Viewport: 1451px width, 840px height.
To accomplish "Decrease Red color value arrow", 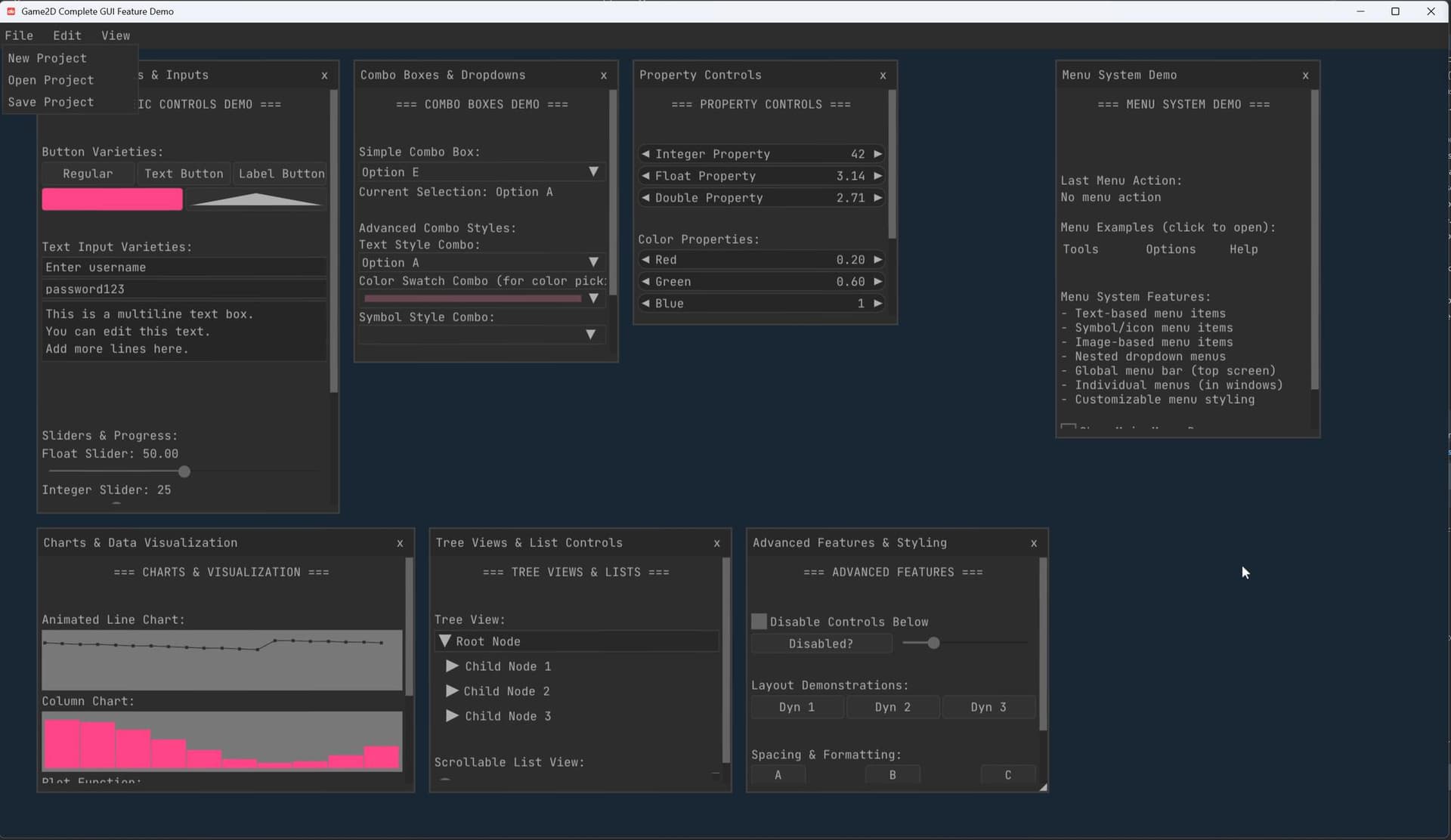I will pyautogui.click(x=645, y=260).
